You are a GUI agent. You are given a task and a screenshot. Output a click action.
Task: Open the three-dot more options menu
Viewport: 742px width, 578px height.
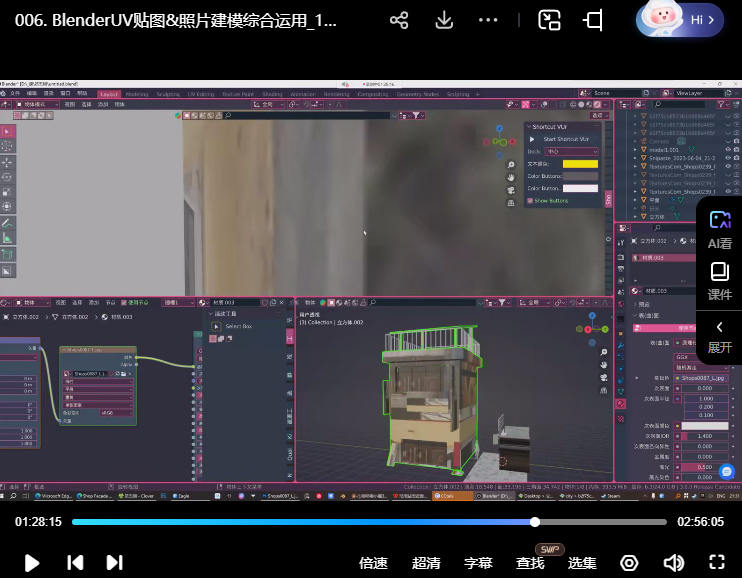(488, 20)
